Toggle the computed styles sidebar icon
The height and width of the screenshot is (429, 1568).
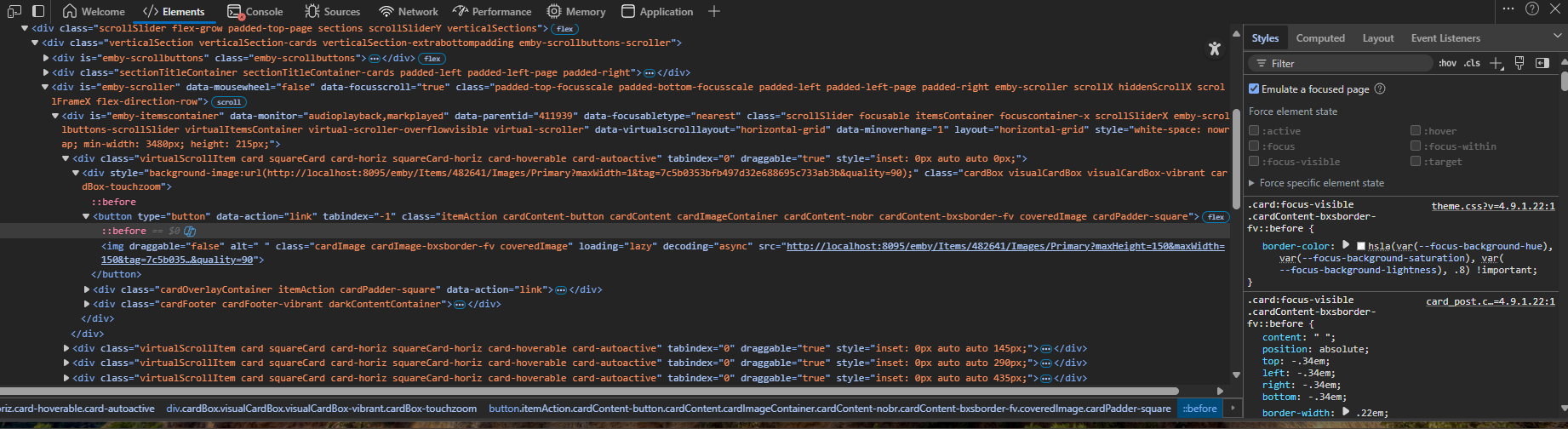pyautogui.click(x=1542, y=64)
